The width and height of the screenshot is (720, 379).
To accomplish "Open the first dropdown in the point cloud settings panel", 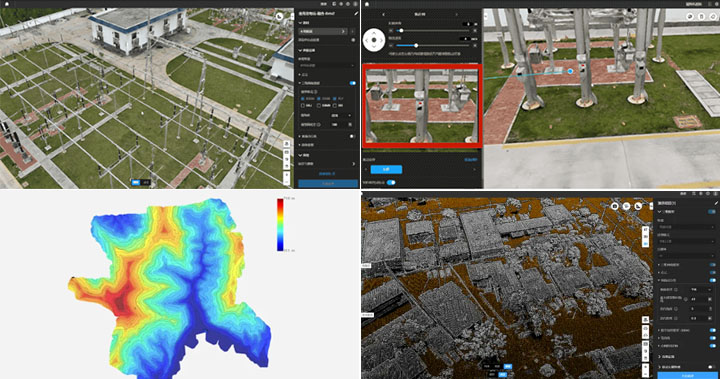I will pyautogui.click(x=686, y=226).
